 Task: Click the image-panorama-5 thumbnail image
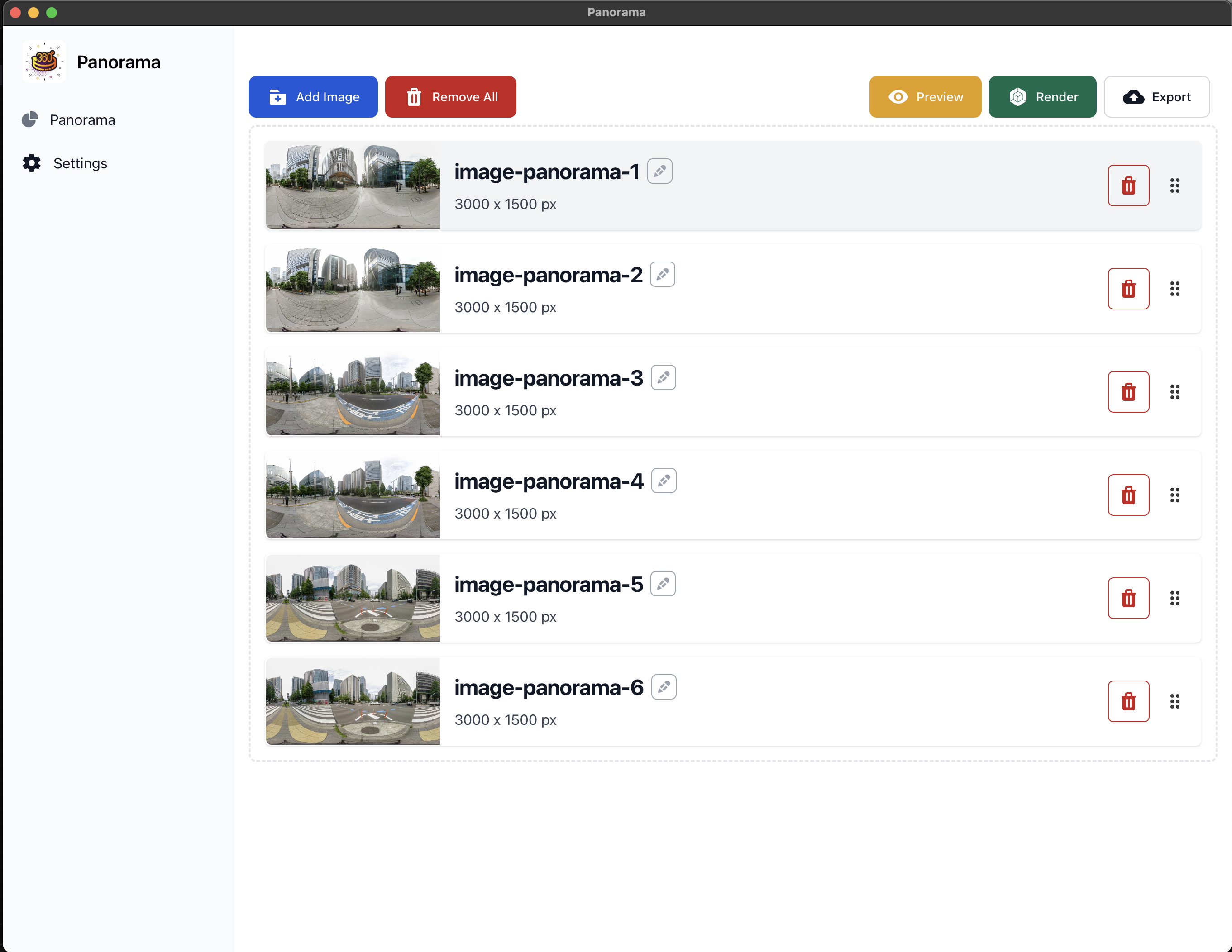[x=353, y=598]
